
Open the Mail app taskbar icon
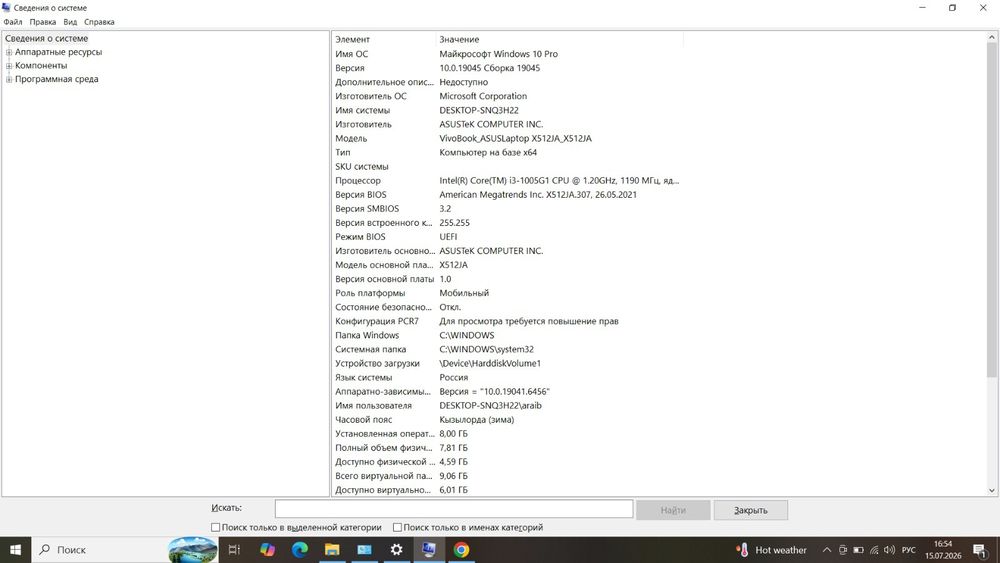[364, 550]
